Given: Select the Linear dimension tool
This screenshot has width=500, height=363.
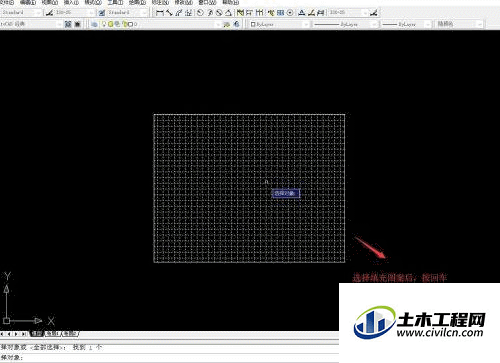Looking at the screenshot, I should click(160, 13).
